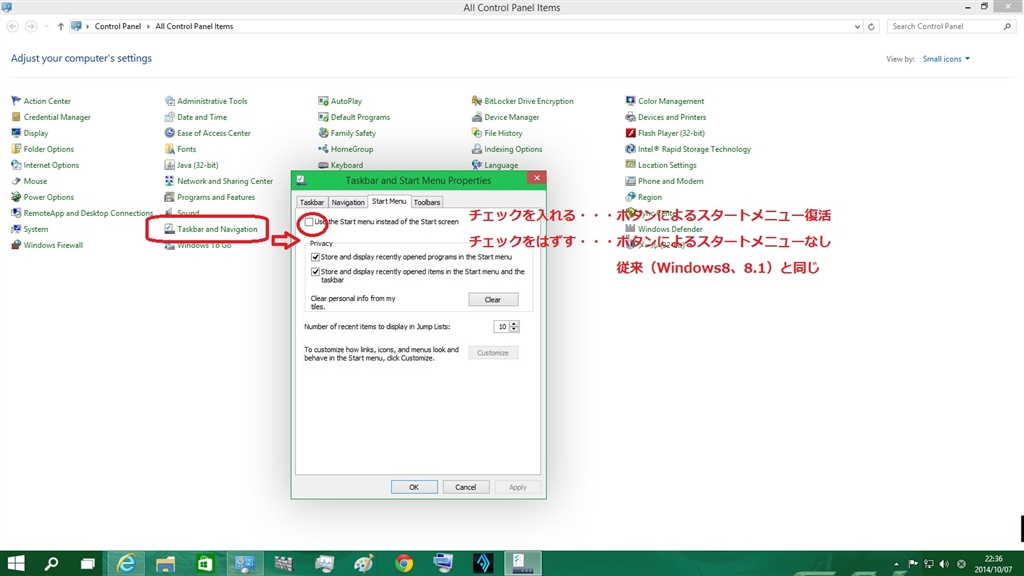Select the Start Menu tab
Screen dimensions: 1024x576
(x=389, y=201)
